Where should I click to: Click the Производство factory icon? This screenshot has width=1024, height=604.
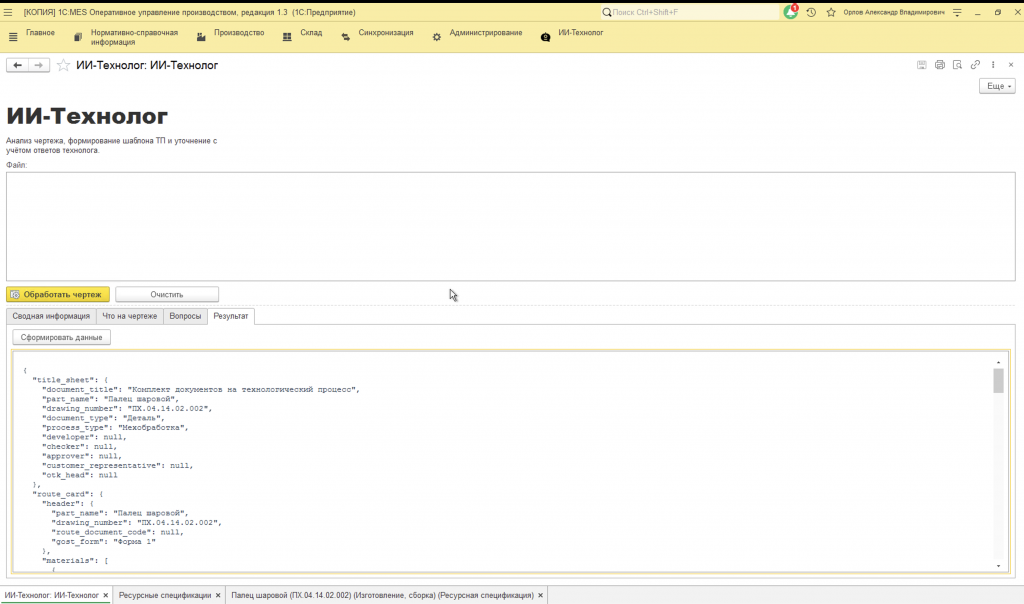(201, 37)
